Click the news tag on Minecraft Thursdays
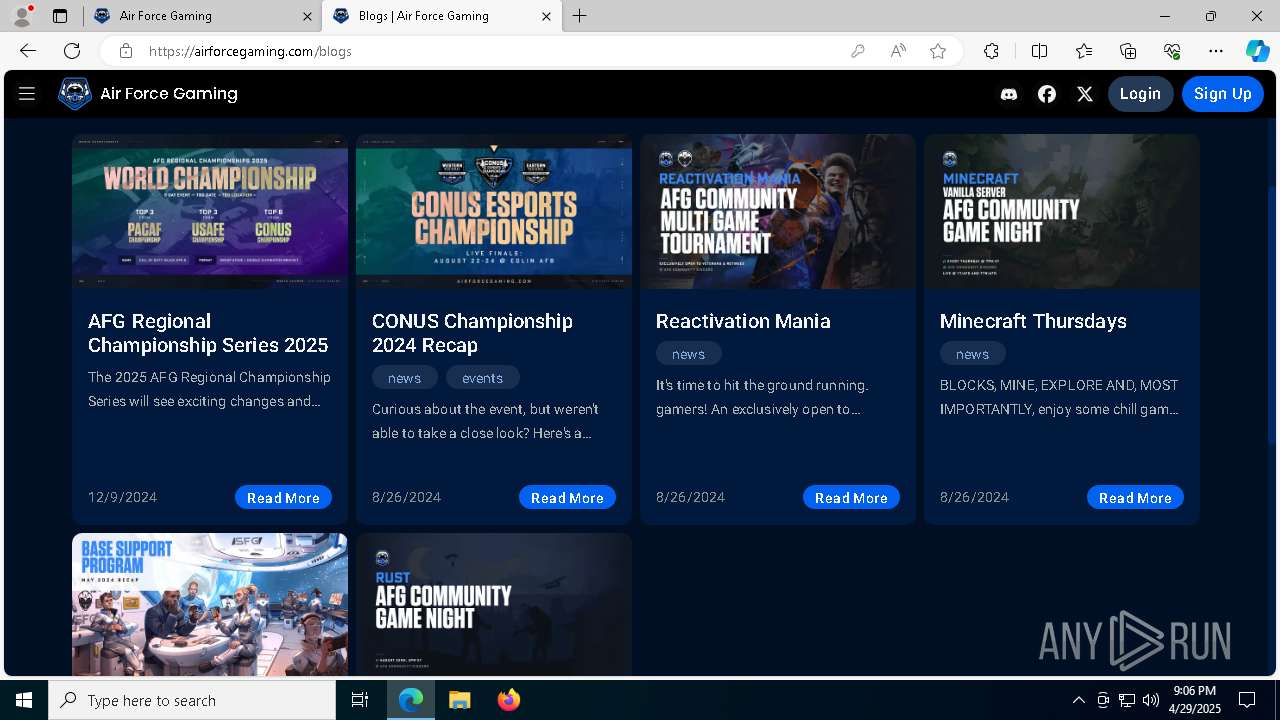The image size is (1280, 720). 973,354
